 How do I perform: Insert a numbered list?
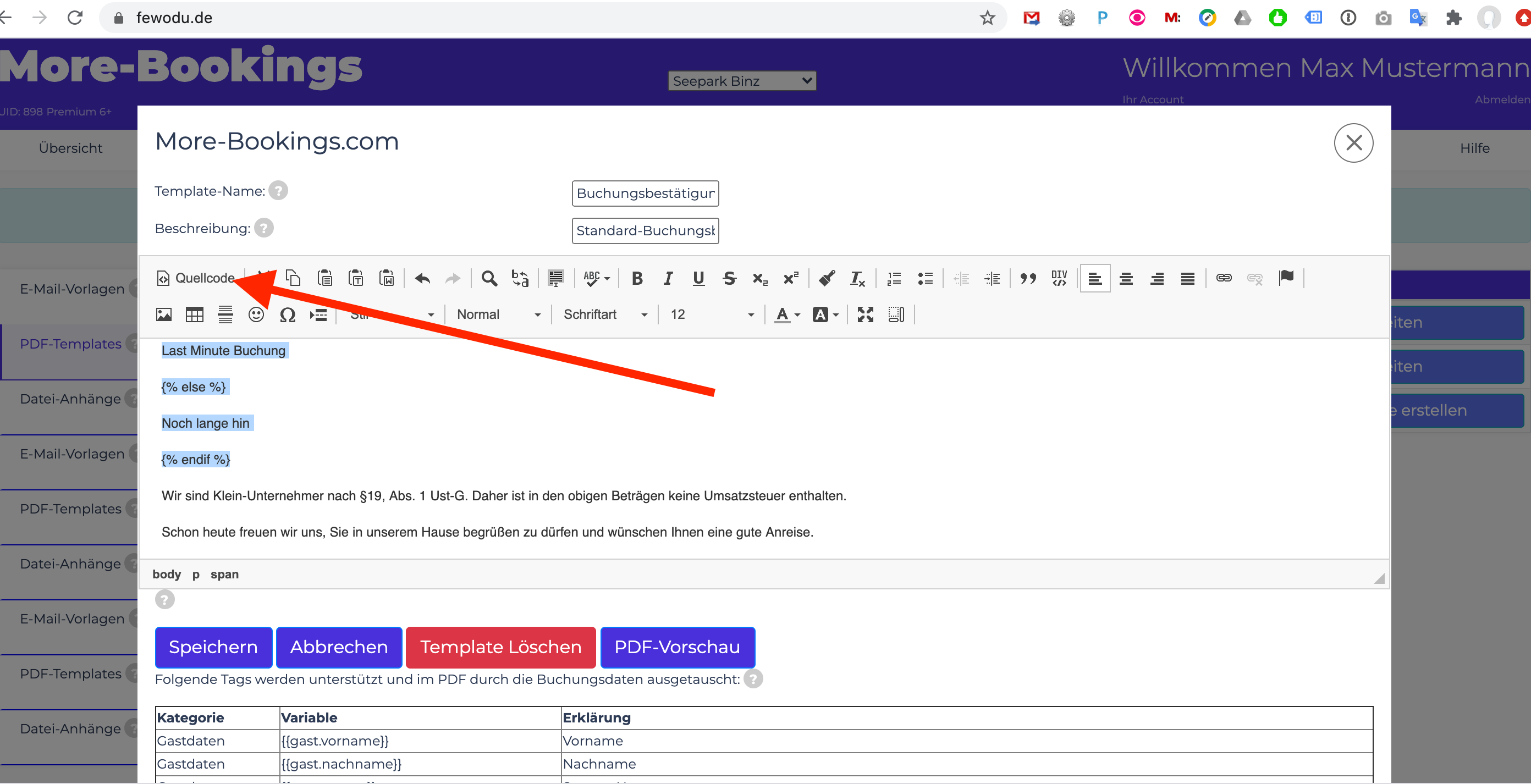click(895, 278)
